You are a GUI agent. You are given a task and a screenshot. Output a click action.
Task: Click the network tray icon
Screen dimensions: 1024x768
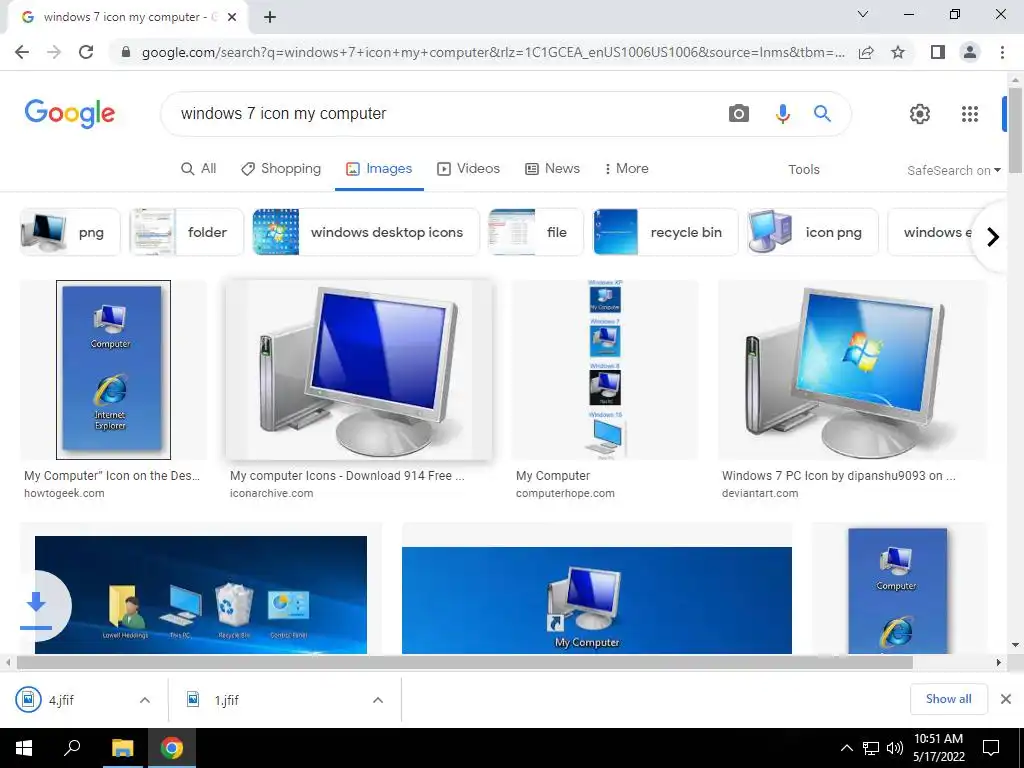coord(871,748)
